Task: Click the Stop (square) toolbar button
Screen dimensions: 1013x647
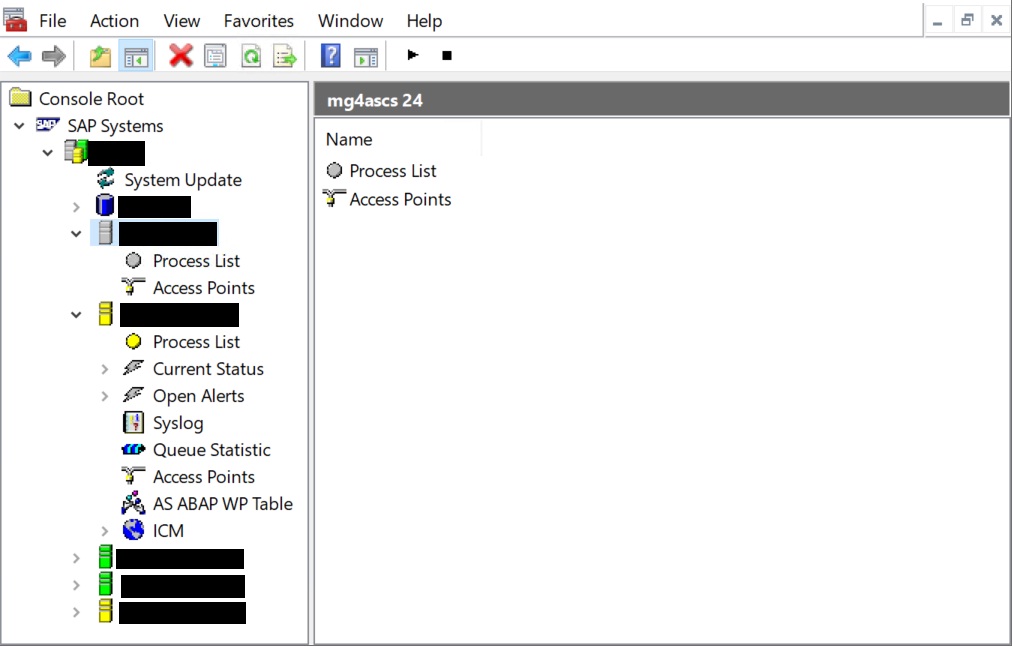Action: click(x=446, y=56)
